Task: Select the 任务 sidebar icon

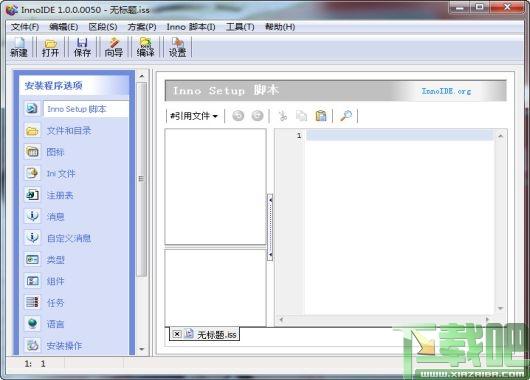Action: click(x=32, y=303)
